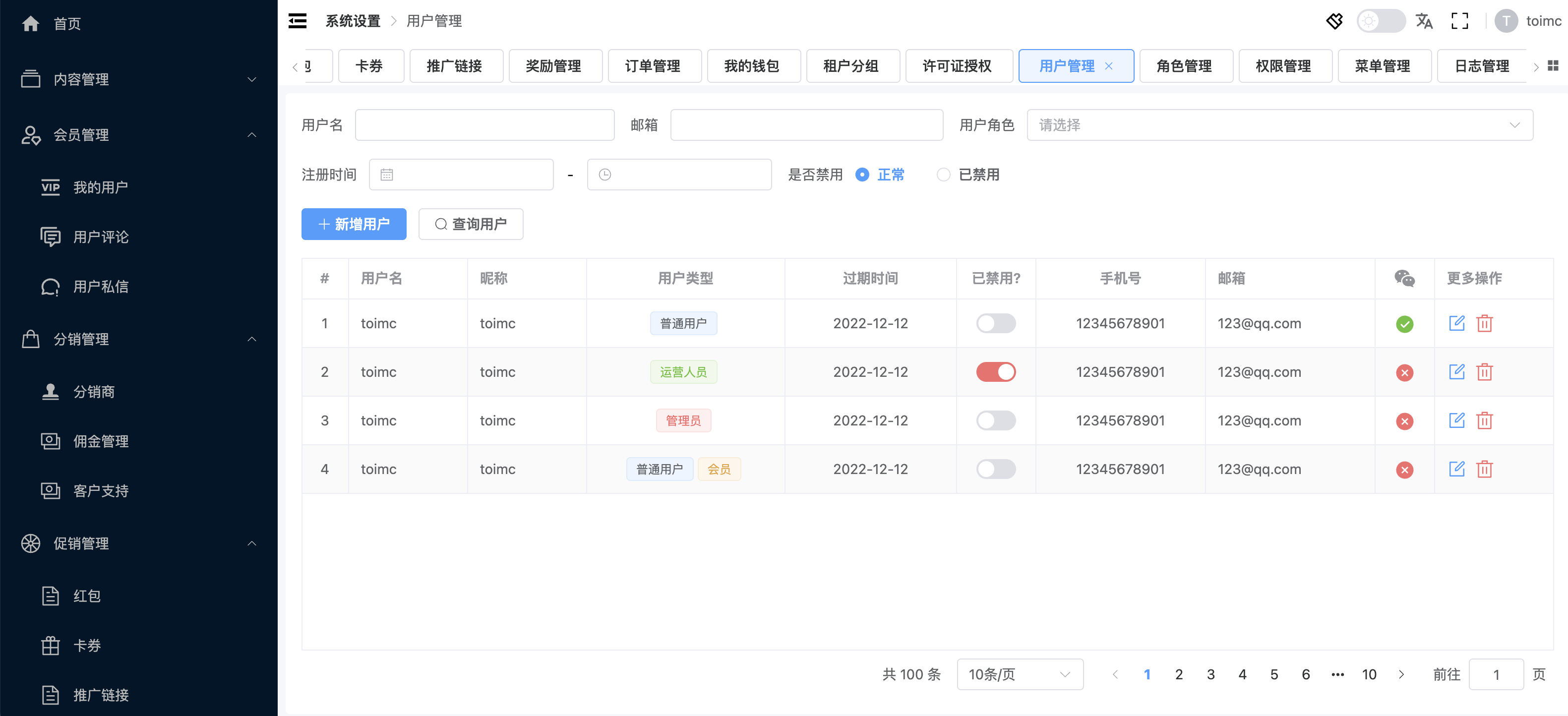Enter fullscreen mode via header icon
Image resolution: width=1568 pixels, height=716 pixels.
(1459, 21)
